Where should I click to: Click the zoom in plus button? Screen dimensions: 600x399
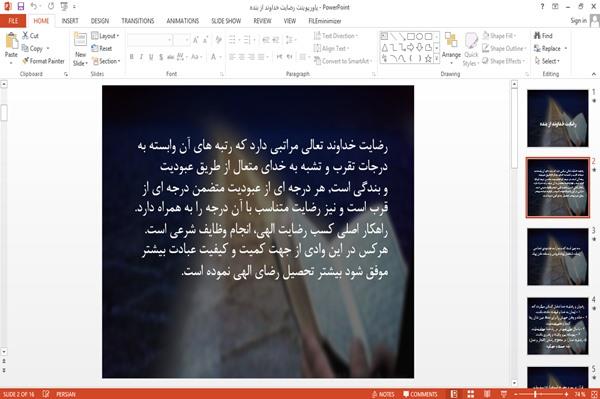567,394
